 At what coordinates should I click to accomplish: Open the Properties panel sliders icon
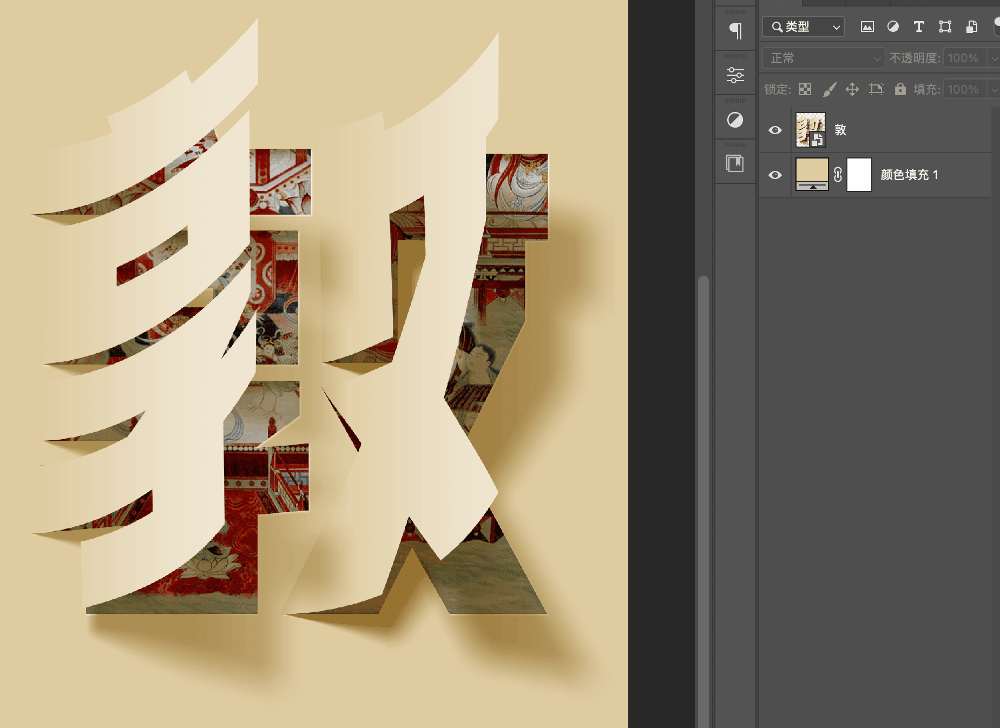(735, 75)
